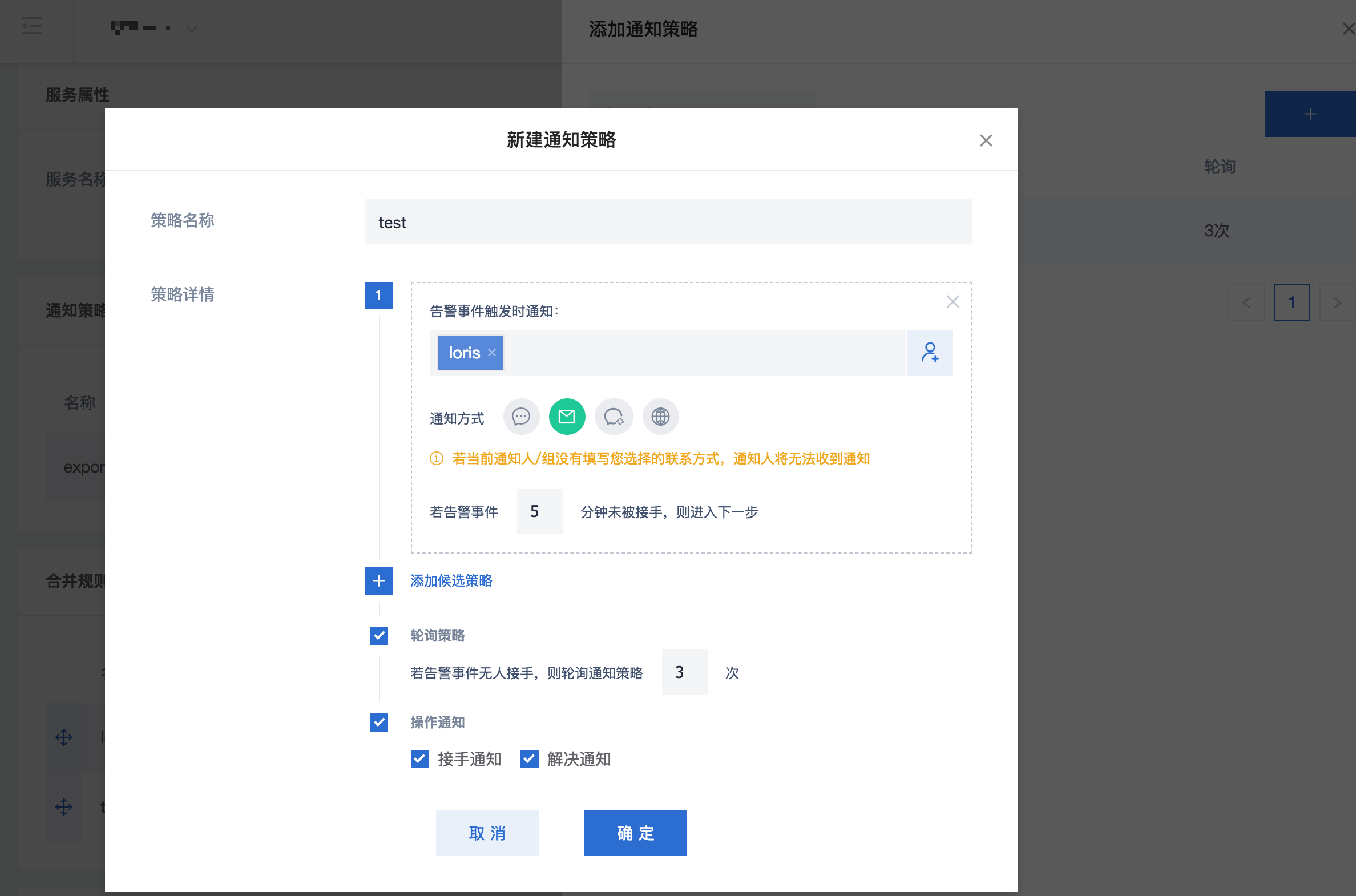Click the first move handle icon

pos(63,737)
